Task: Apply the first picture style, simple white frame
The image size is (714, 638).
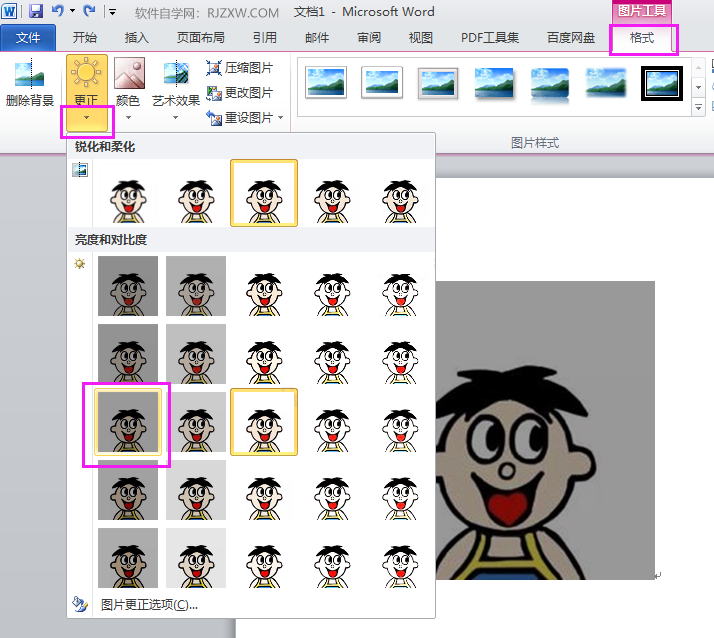Action: [326, 82]
